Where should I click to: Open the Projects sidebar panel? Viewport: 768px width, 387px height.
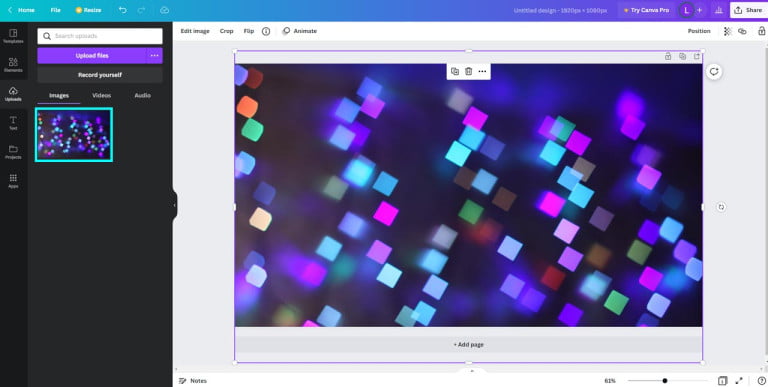13,152
